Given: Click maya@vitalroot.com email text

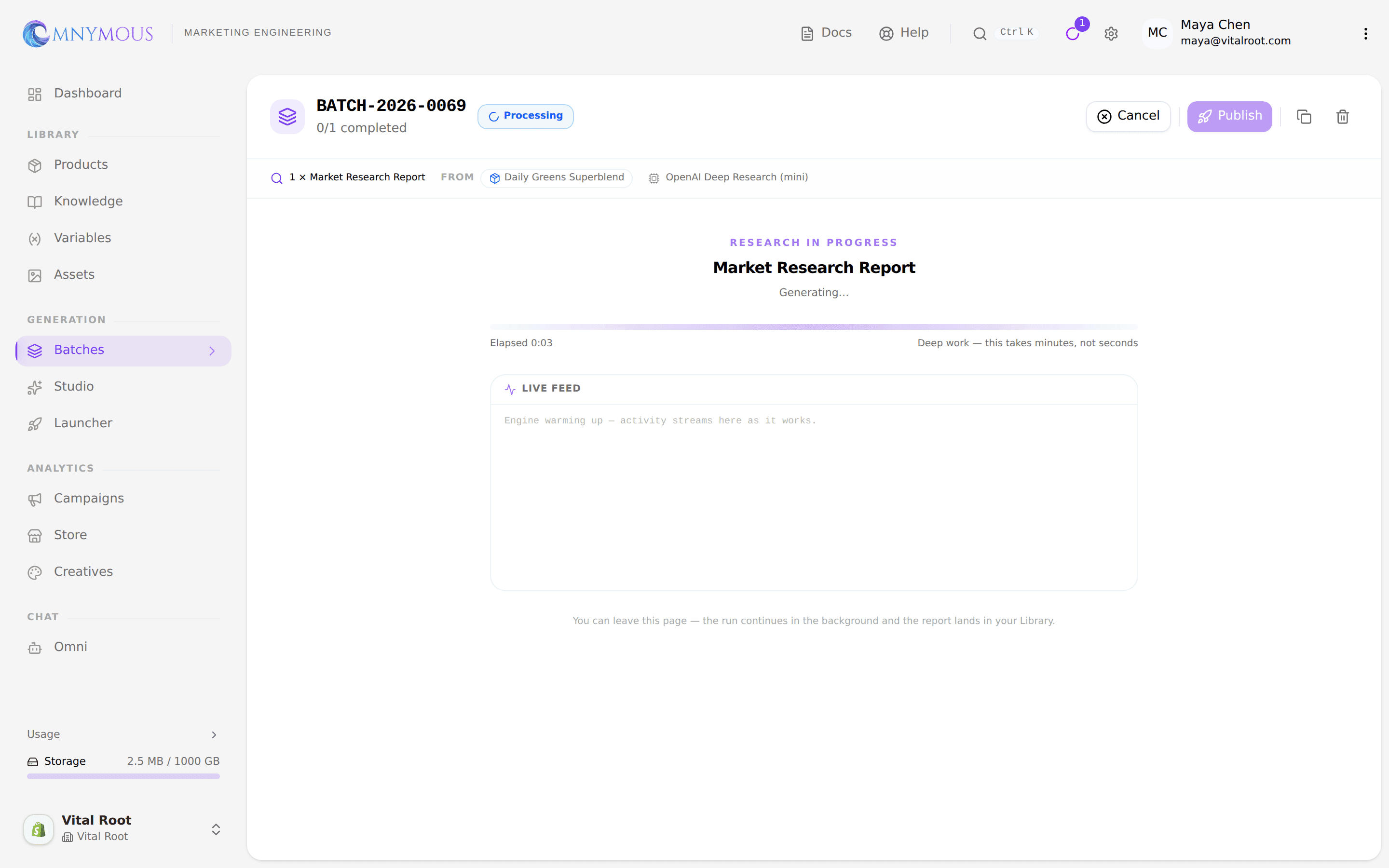Looking at the screenshot, I should [x=1235, y=41].
